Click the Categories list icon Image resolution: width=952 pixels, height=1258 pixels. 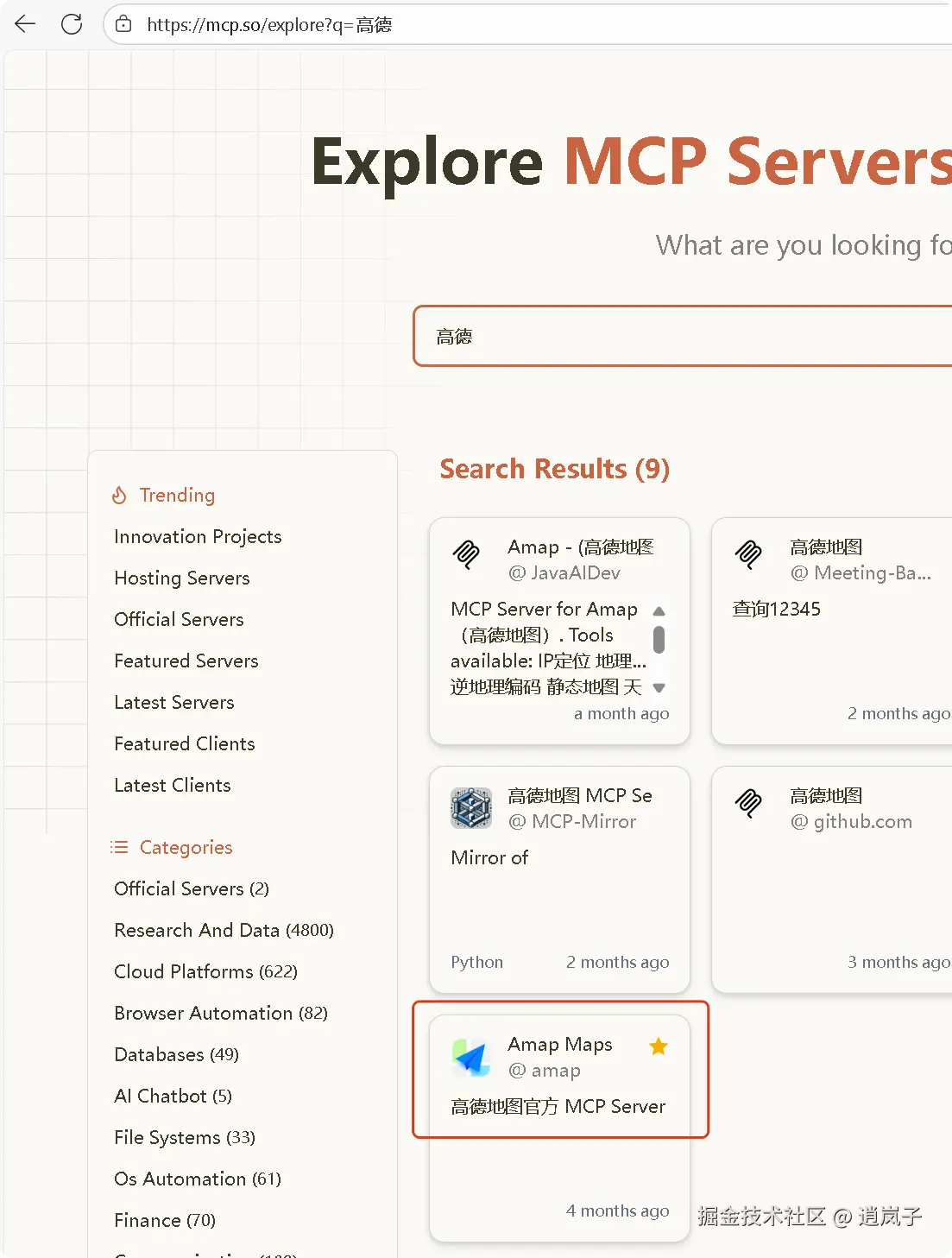coord(119,847)
